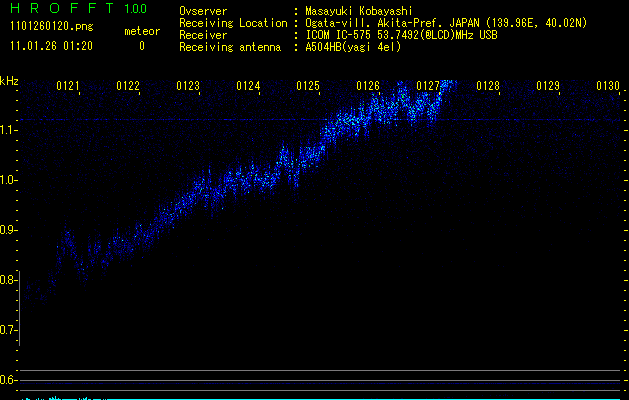
Task: Click time marker 0127
Action: pos(428,86)
